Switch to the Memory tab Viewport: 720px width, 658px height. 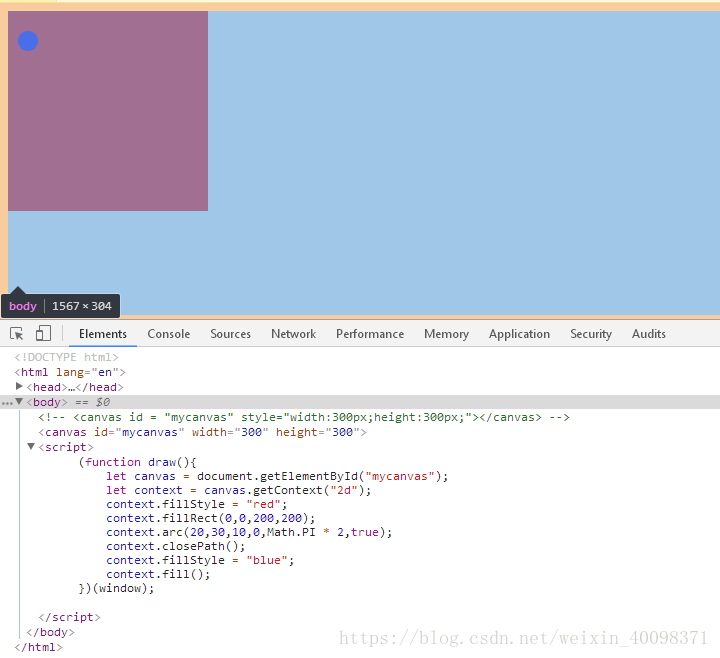[446, 334]
